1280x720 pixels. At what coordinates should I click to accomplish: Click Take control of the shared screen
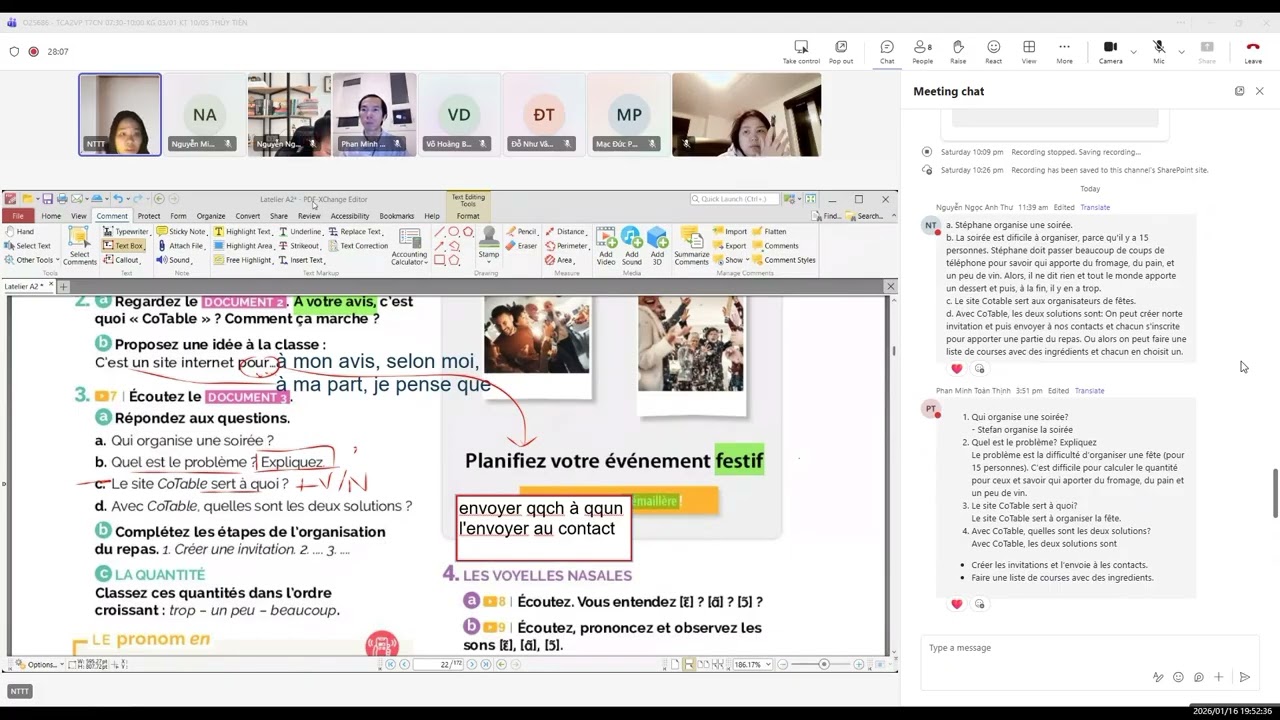[x=801, y=52]
